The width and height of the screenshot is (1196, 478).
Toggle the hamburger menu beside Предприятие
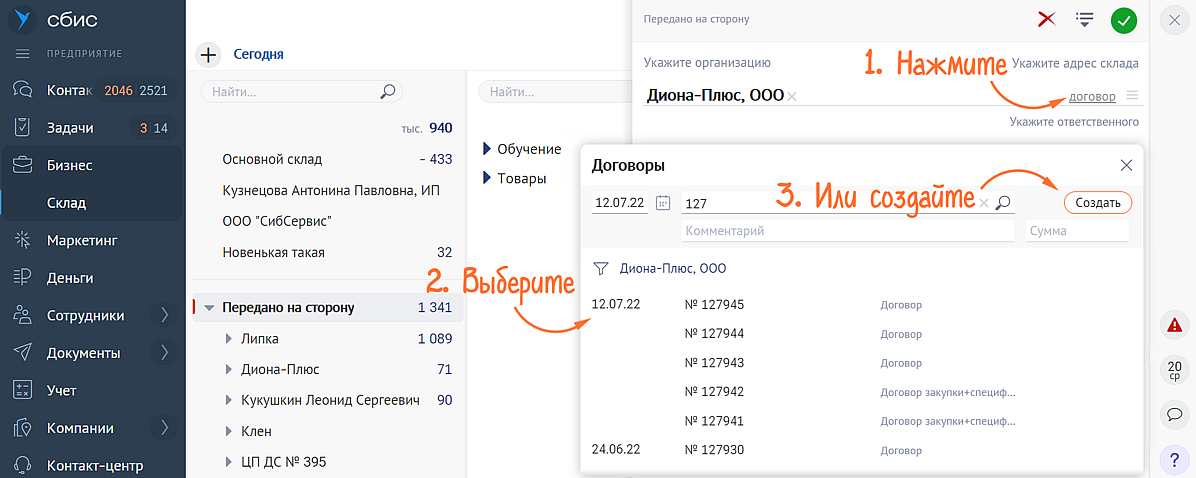(x=22, y=53)
